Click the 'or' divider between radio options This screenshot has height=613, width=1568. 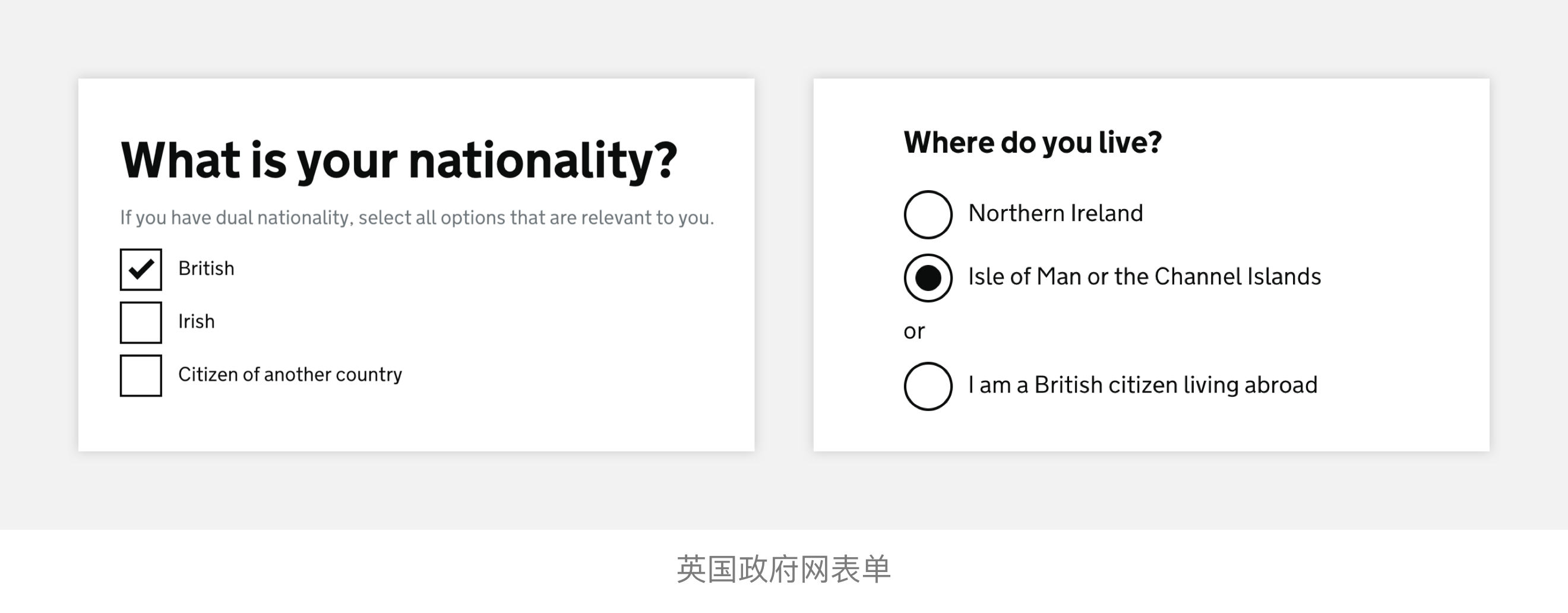coord(913,332)
